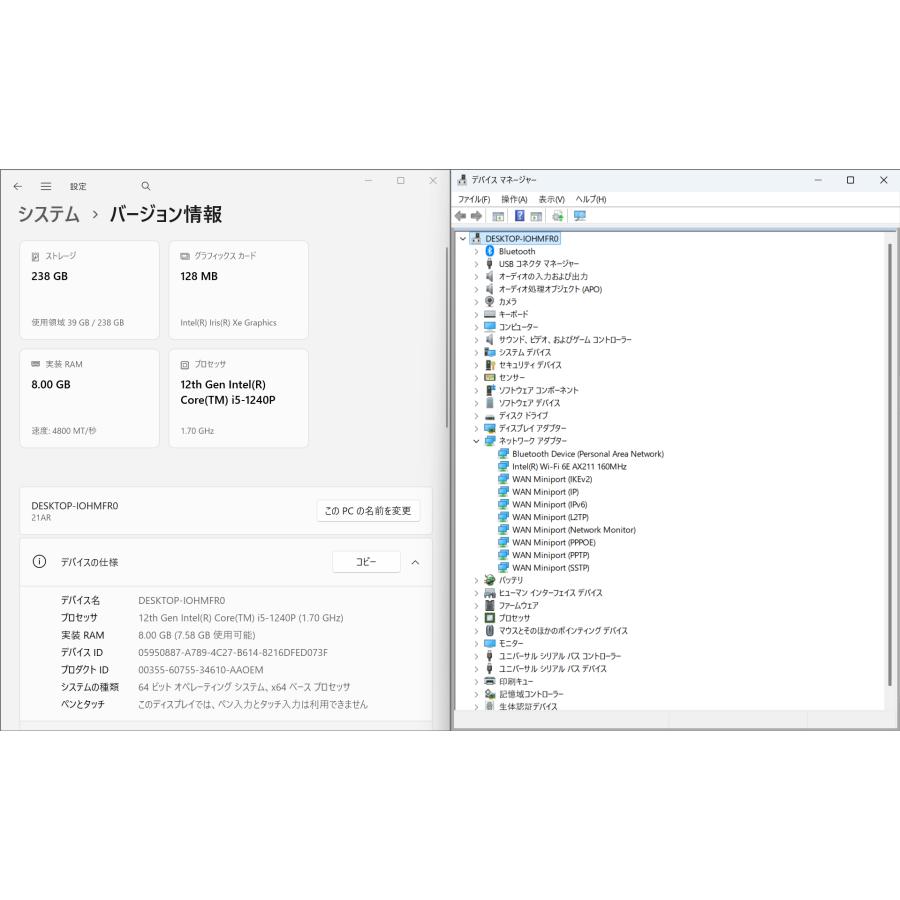
Task: Expand the Bluetooth category
Action: click(x=476, y=251)
